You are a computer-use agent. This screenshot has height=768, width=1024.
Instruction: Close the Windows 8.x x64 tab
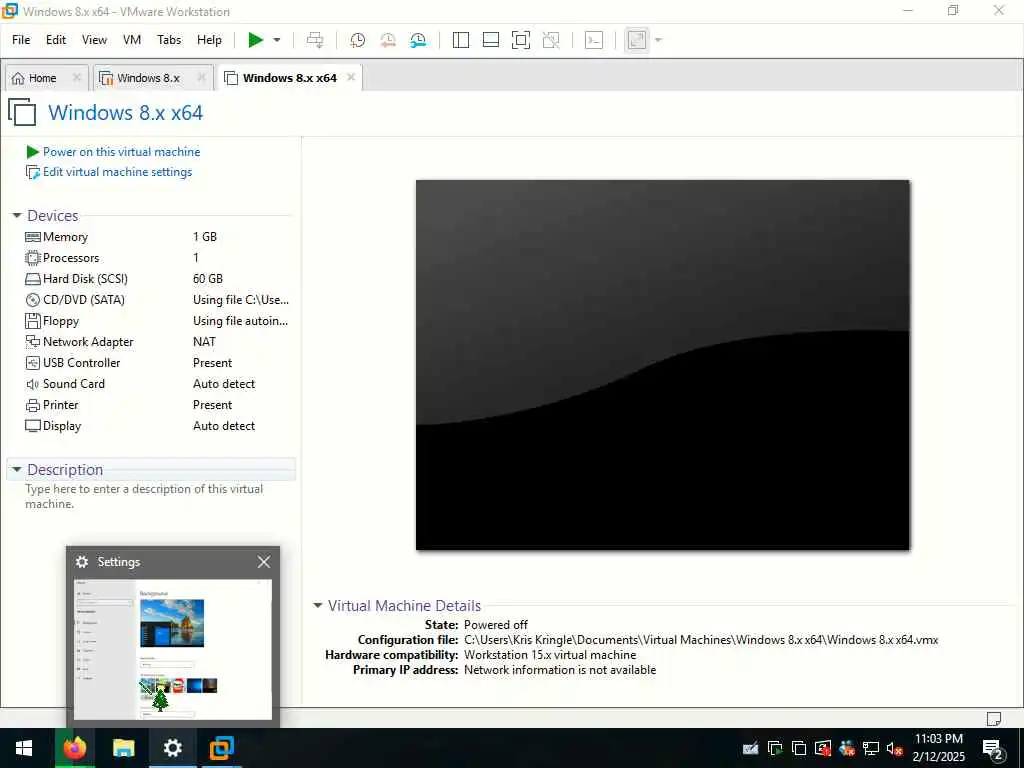pyautogui.click(x=351, y=77)
